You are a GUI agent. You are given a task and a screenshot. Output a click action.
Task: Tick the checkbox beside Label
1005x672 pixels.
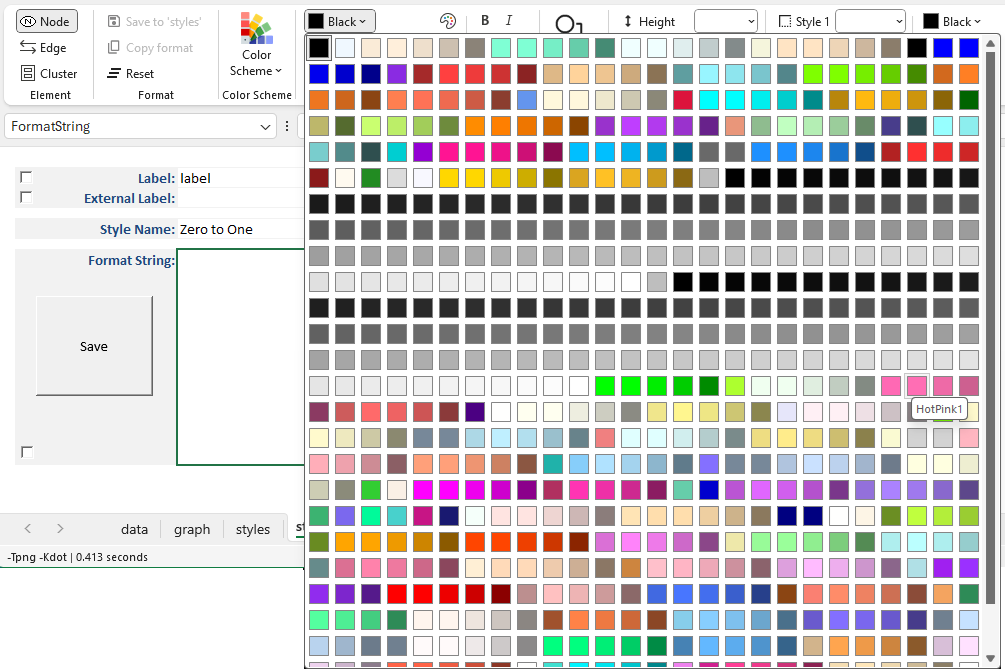pyautogui.click(x=26, y=177)
